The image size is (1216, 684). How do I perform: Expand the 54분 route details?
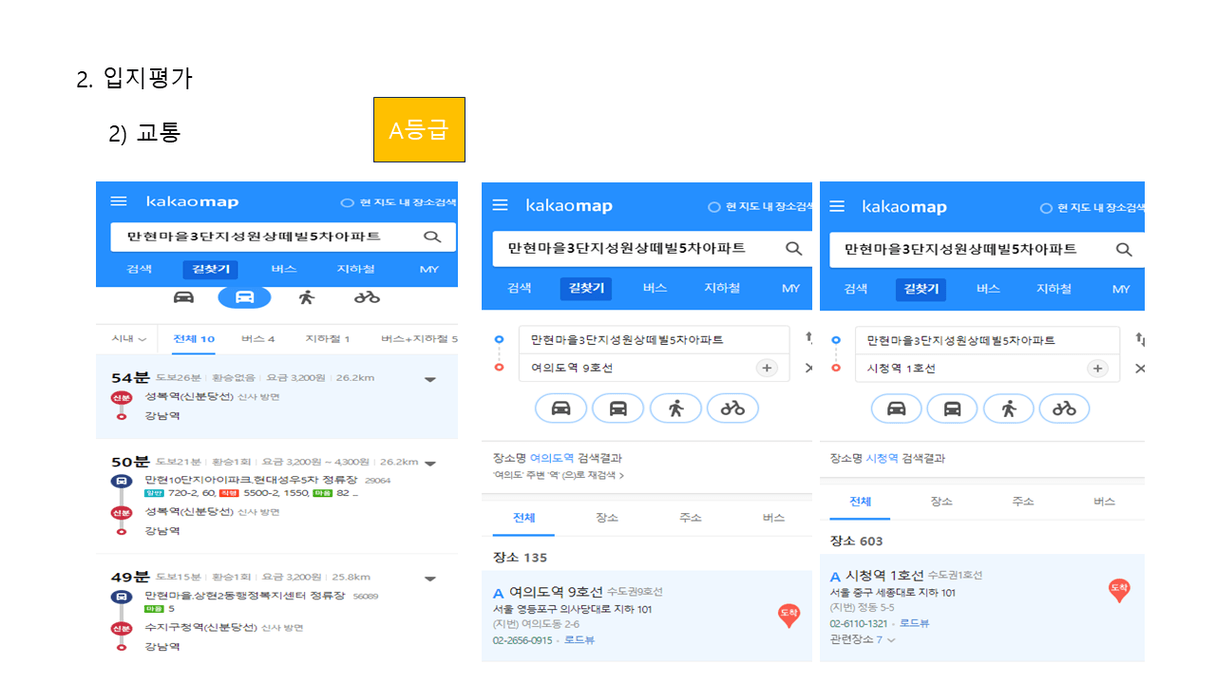coord(430,379)
